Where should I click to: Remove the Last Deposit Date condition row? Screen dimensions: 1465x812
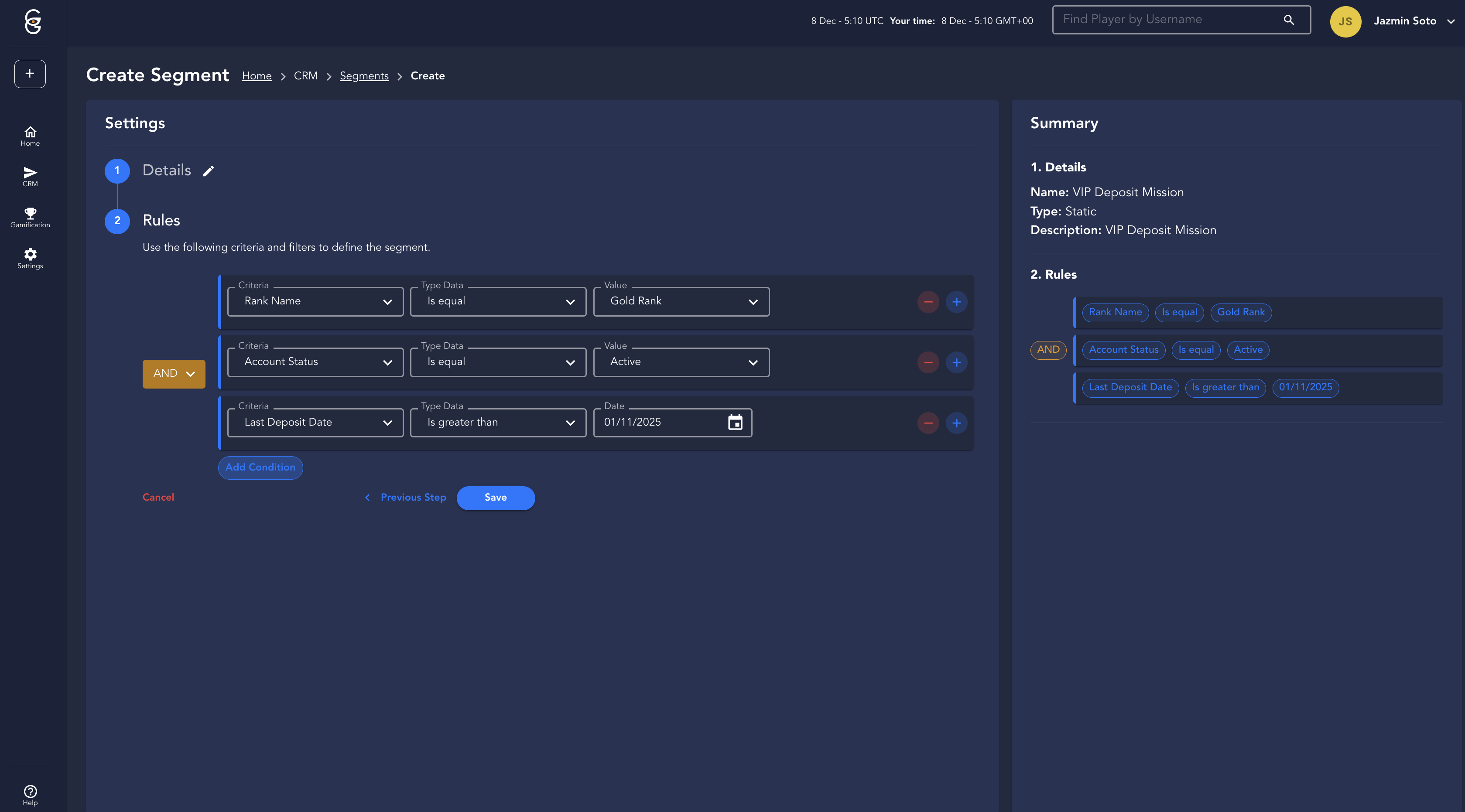coord(928,423)
